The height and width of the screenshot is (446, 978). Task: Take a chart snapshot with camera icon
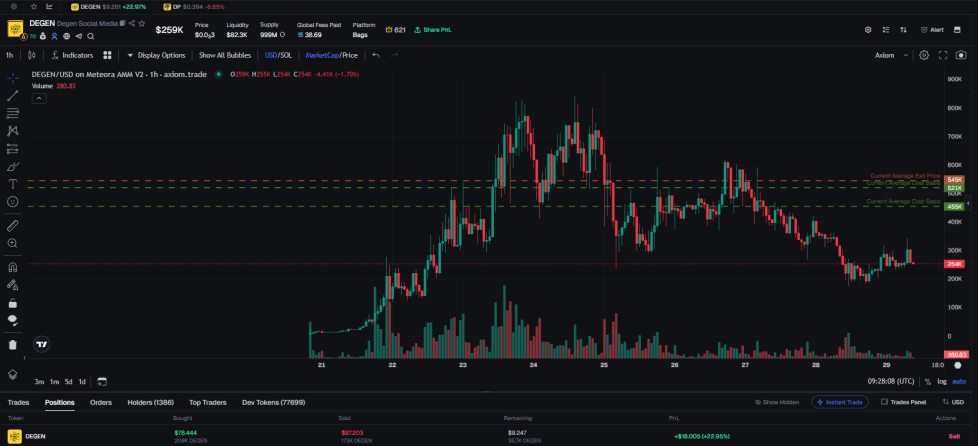pos(960,55)
